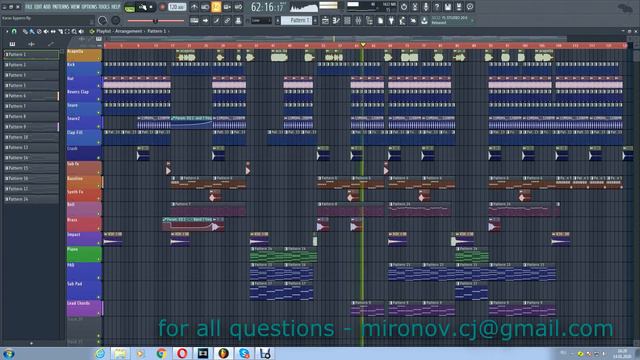Click pattern selector left arrow
Viewport: 640px width, 360px height.
click(278, 20)
